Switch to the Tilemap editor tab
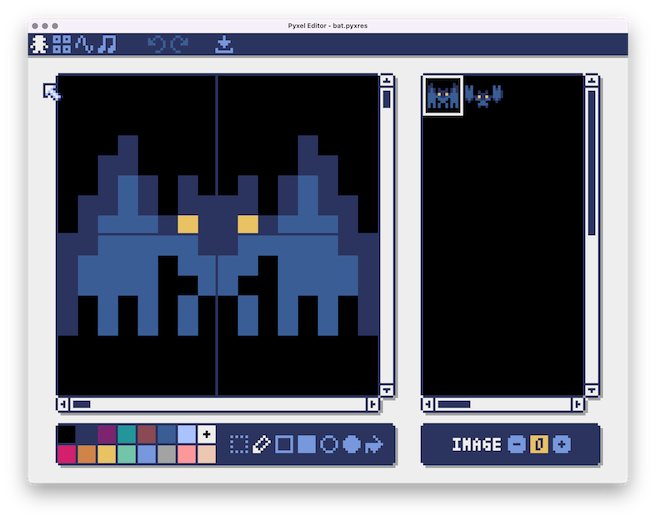Viewport: 656px width, 520px height. [x=62, y=44]
